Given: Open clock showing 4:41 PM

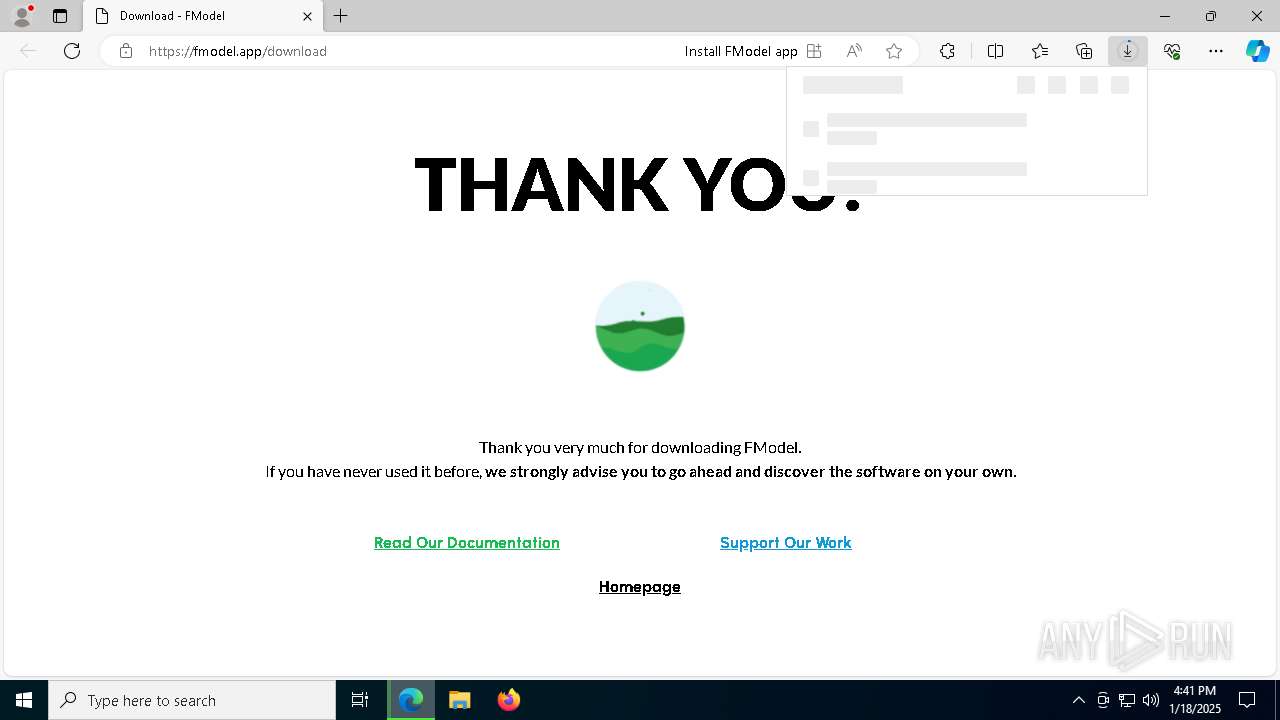Looking at the screenshot, I should [x=1195, y=700].
